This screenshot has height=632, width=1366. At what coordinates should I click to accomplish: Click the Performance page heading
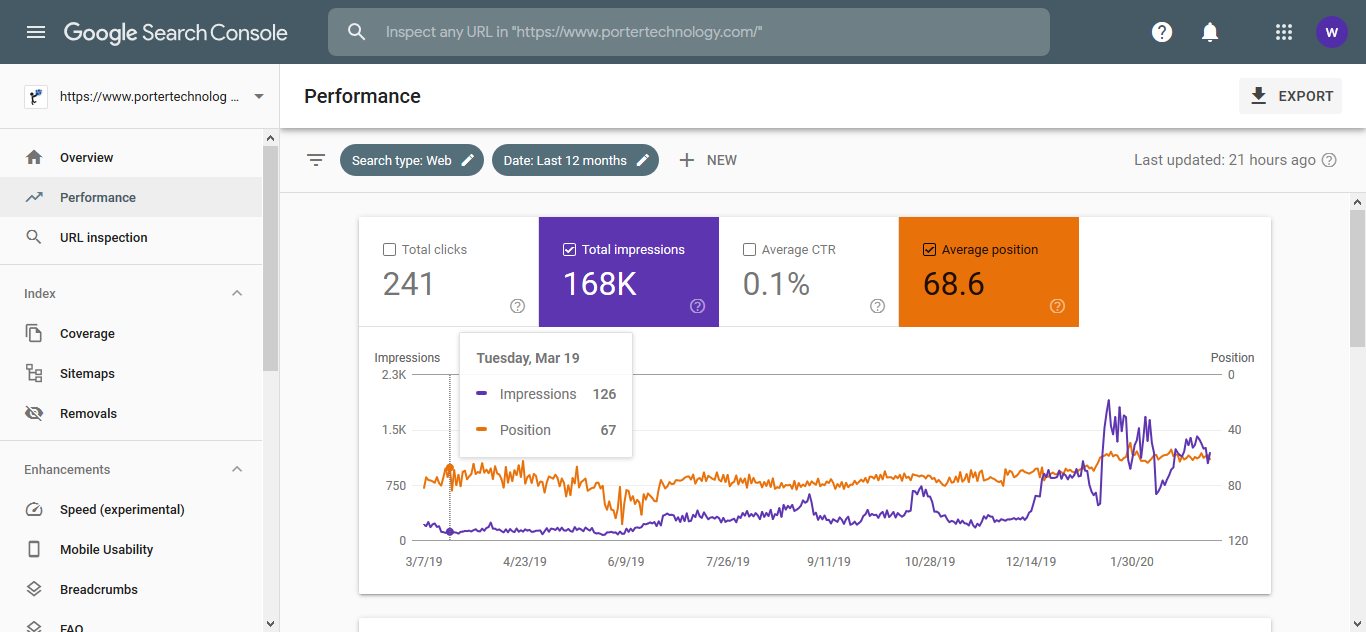(362, 96)
